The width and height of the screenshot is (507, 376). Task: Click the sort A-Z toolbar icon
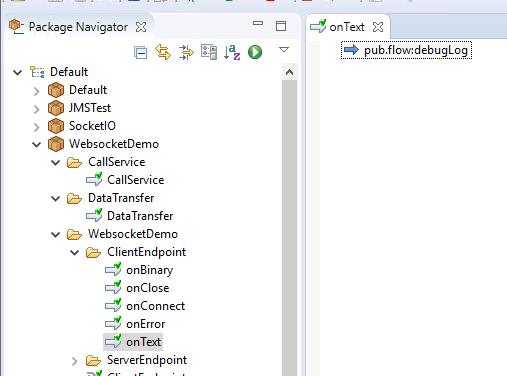pyautogui.click(x=232, y=52)
